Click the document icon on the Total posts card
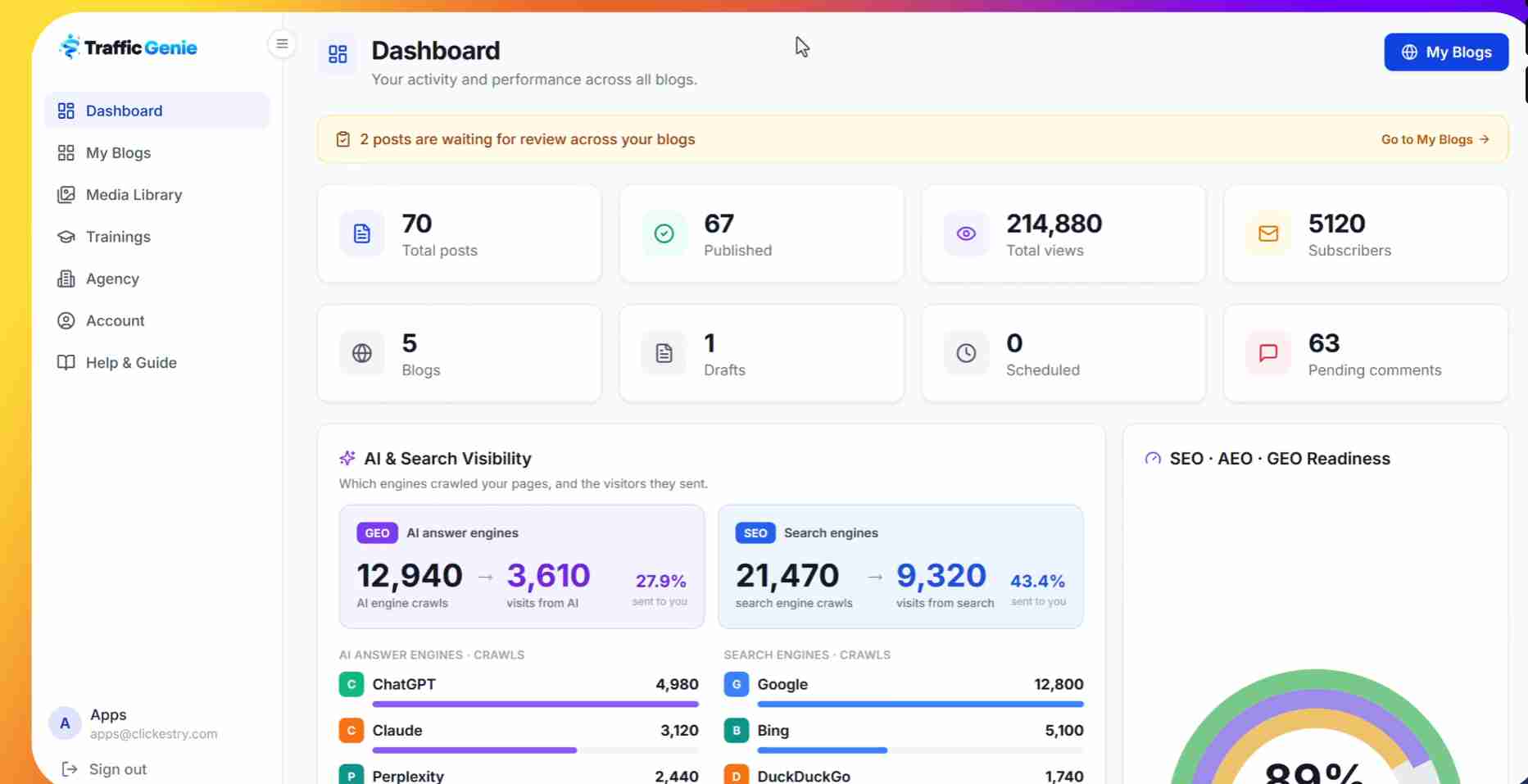This screenshot has width=1528, height=784. coord(361,233)
